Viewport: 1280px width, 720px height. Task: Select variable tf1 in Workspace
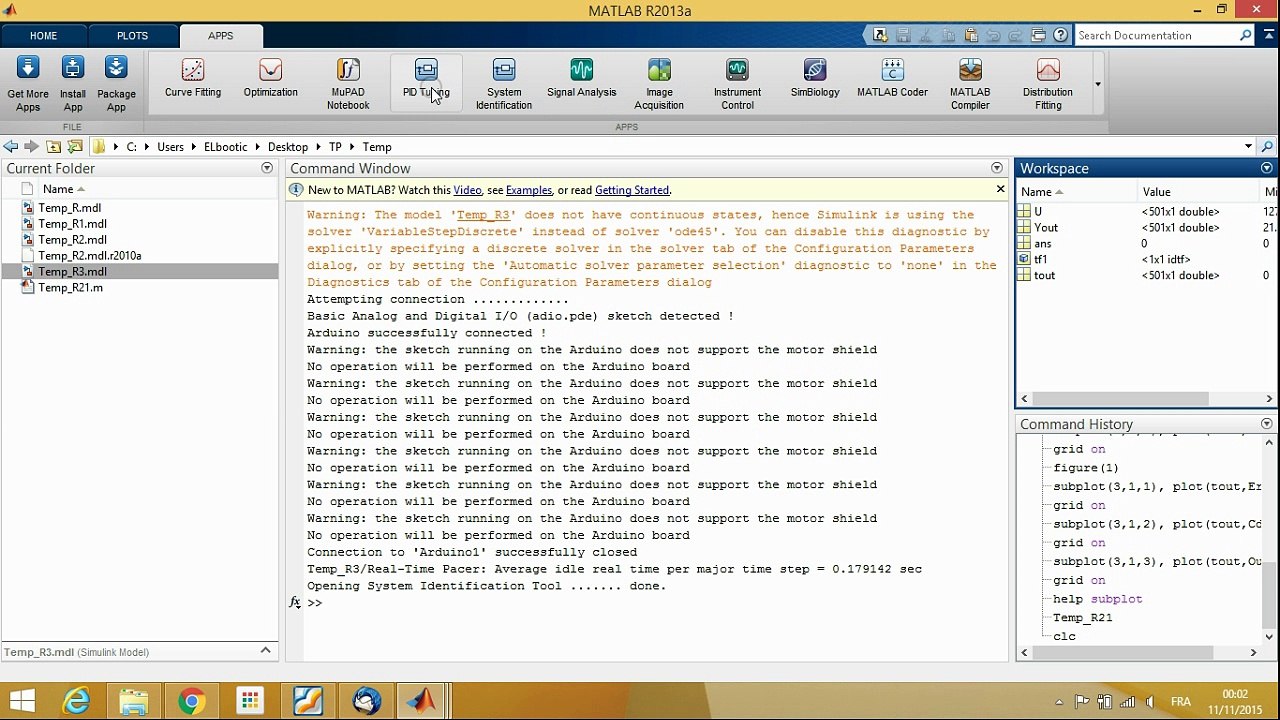(1041, 260)
